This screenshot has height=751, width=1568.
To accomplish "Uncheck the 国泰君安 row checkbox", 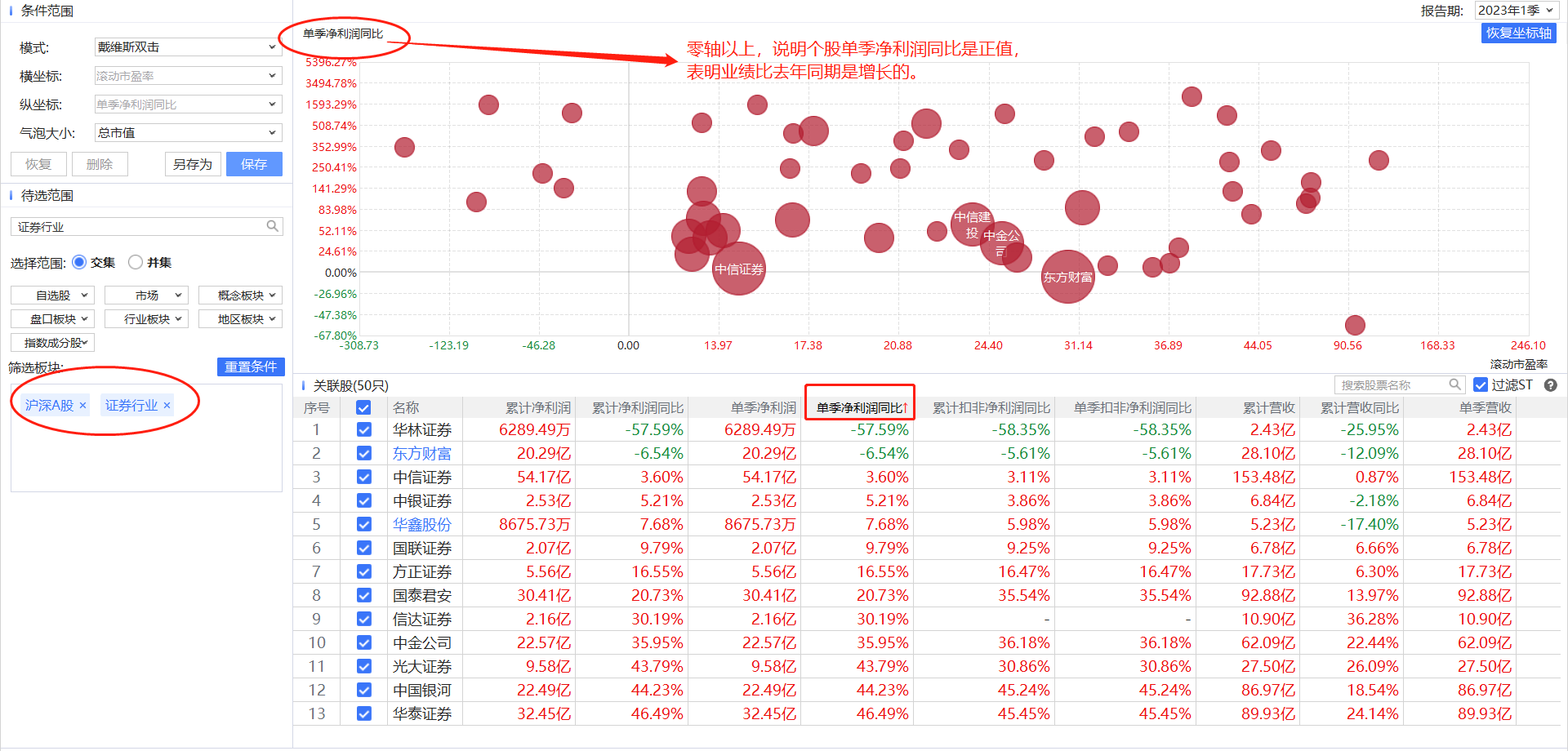I will [364, 595].
